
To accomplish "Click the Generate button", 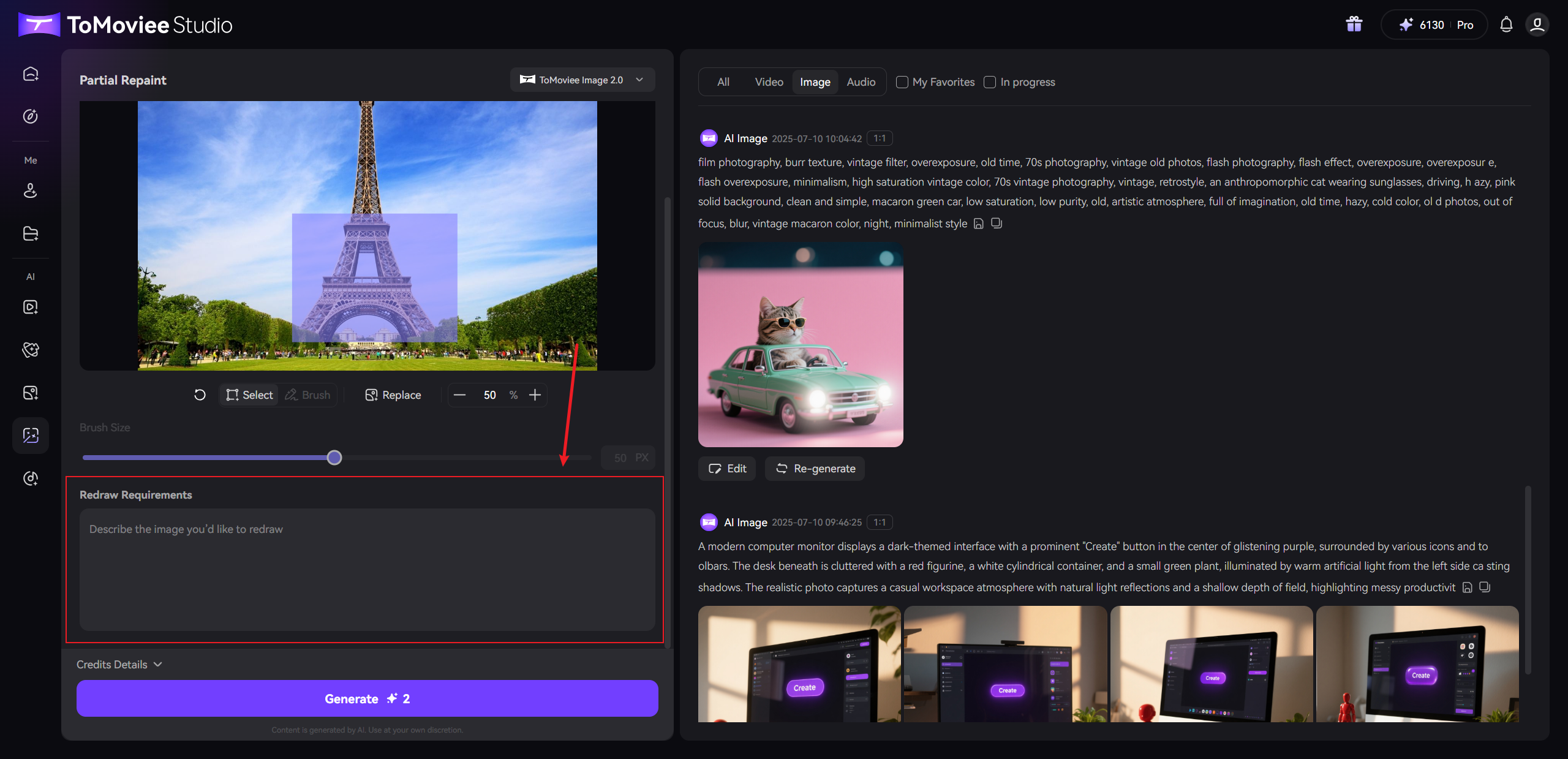I will (x=367, y=699).
